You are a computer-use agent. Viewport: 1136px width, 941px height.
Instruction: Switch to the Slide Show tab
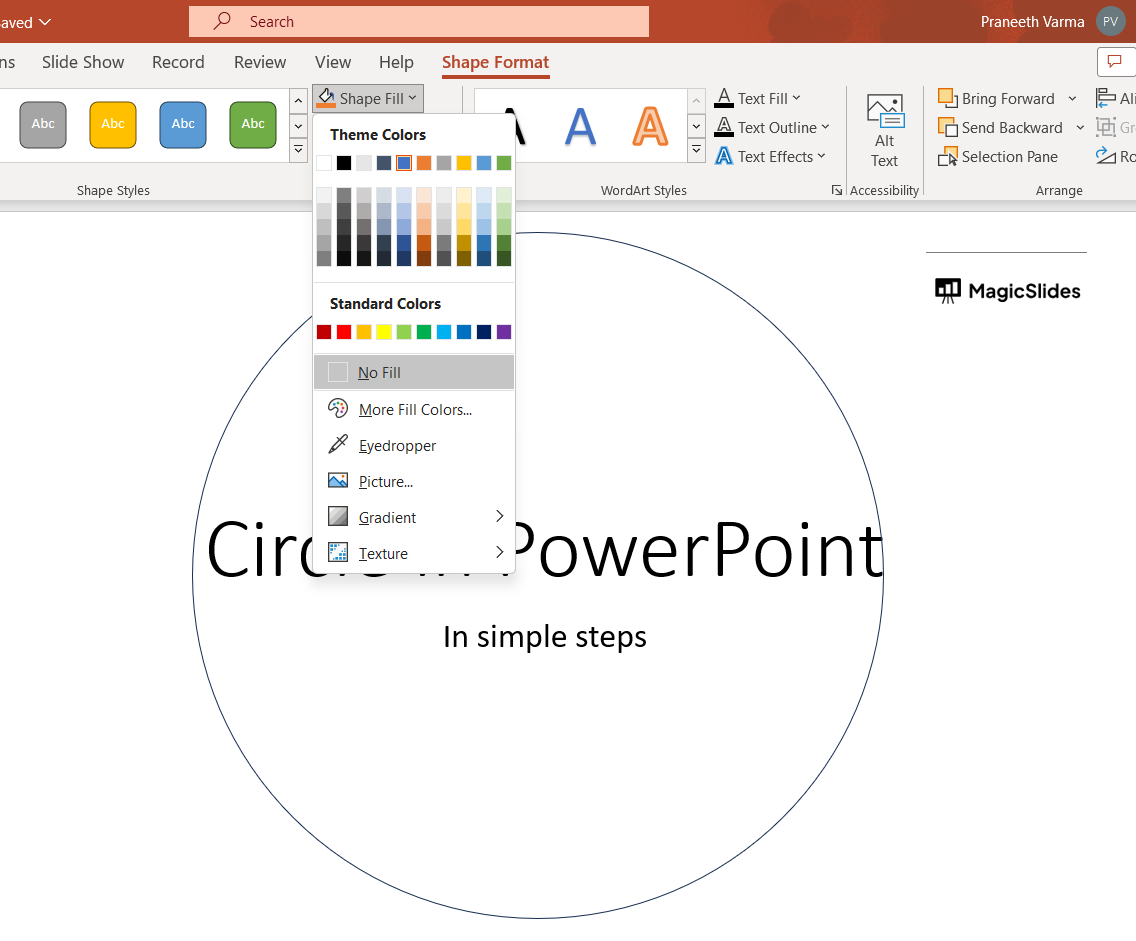click(83, 62)
